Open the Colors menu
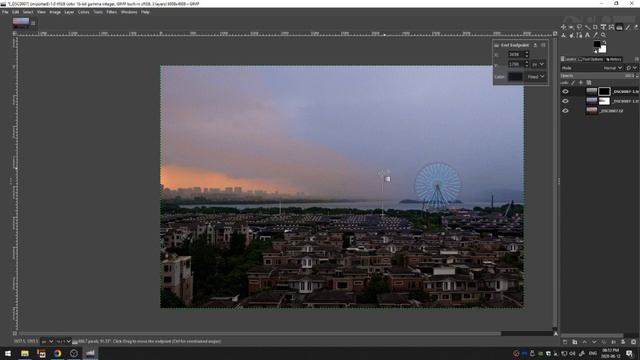 (x=83, y=12)
